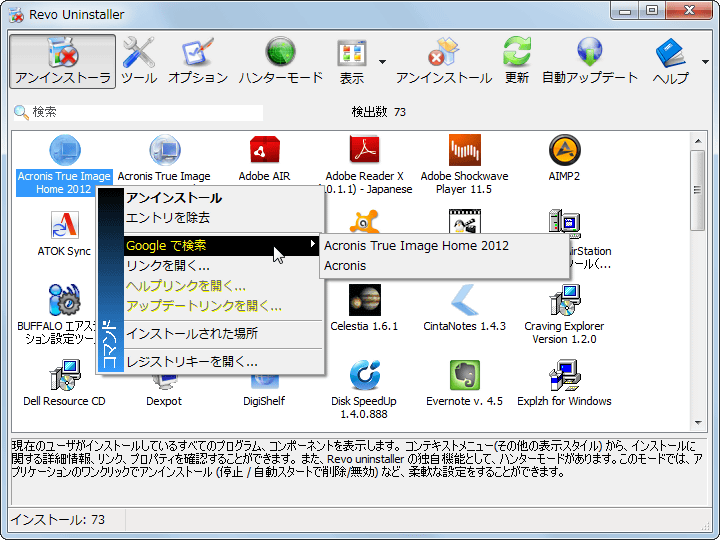Choose アンインストール in context menu

click(x=223, y=198)
